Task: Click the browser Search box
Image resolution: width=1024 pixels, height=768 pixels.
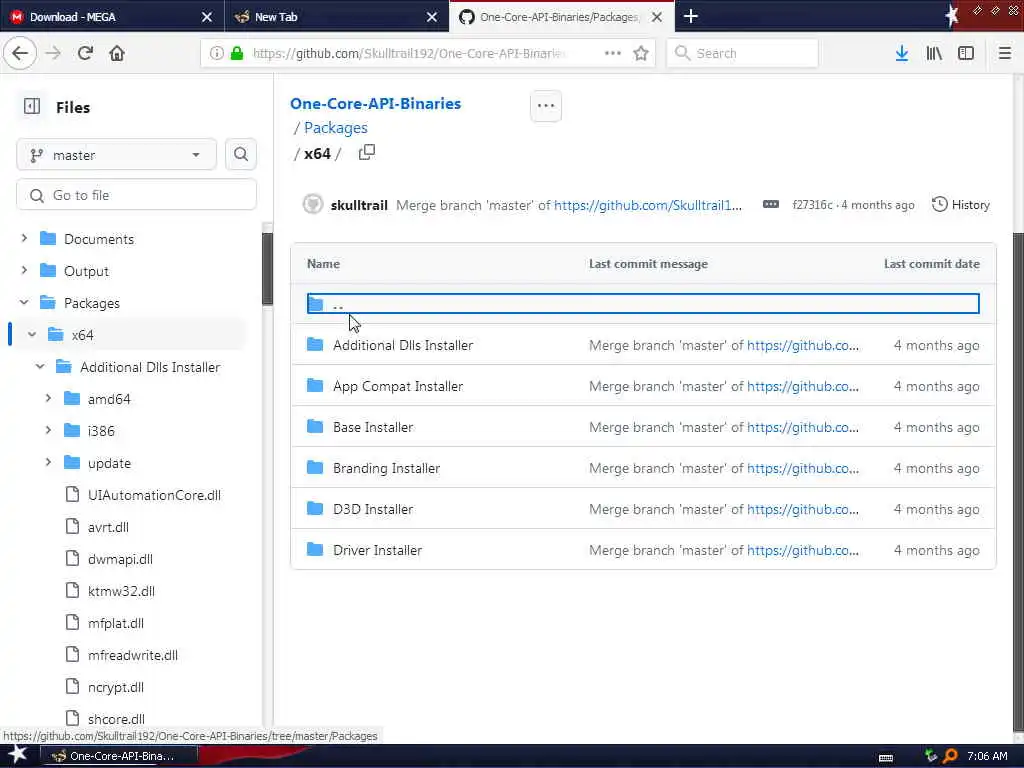Action: click(x=742, y=53)
